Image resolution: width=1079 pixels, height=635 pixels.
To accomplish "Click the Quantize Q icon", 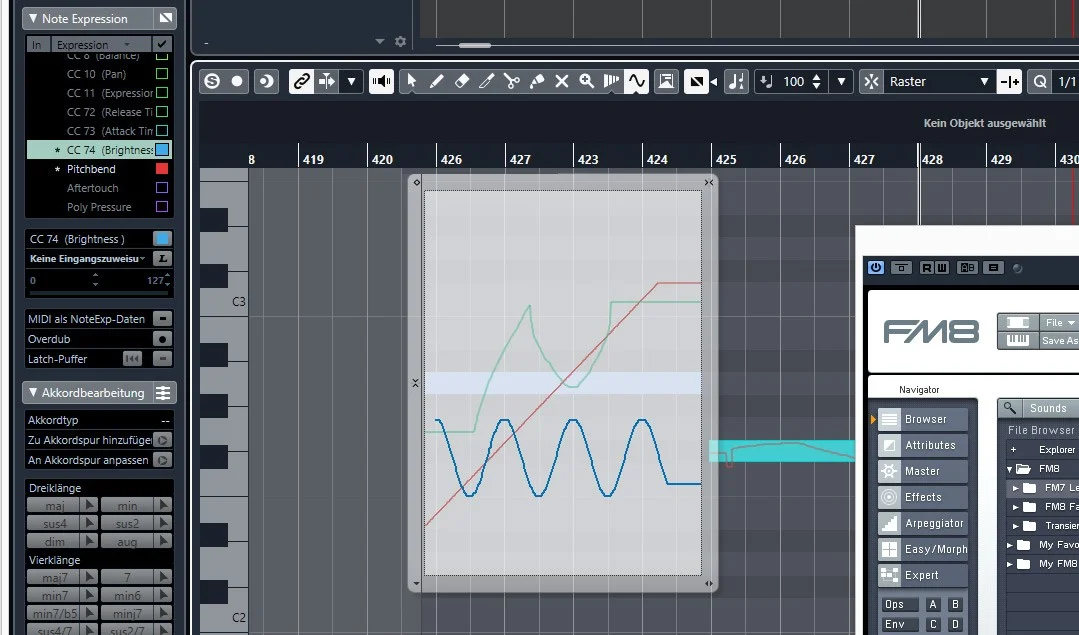I will [1040, 81].
